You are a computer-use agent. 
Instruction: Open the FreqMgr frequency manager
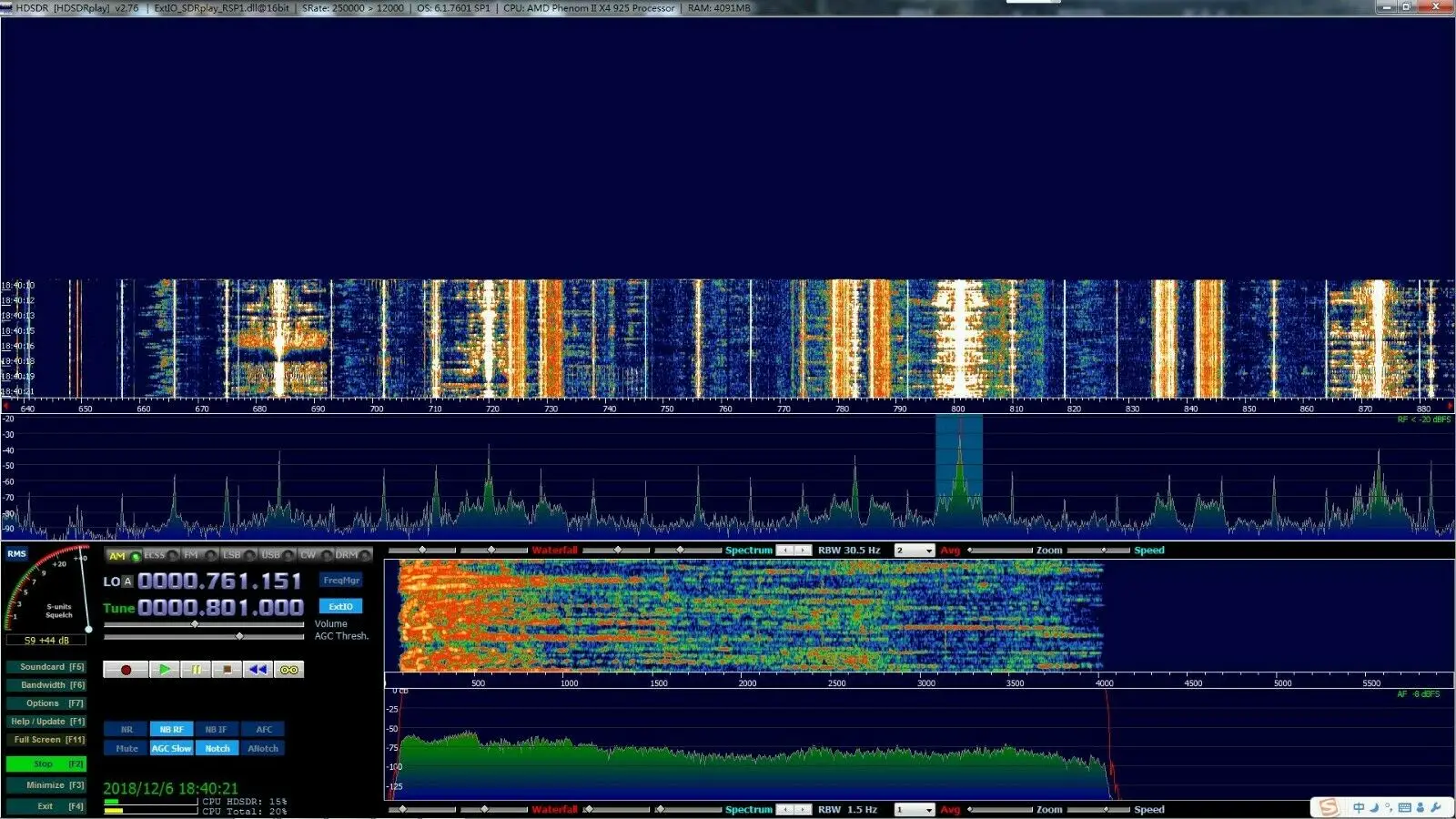pos(340,580)
